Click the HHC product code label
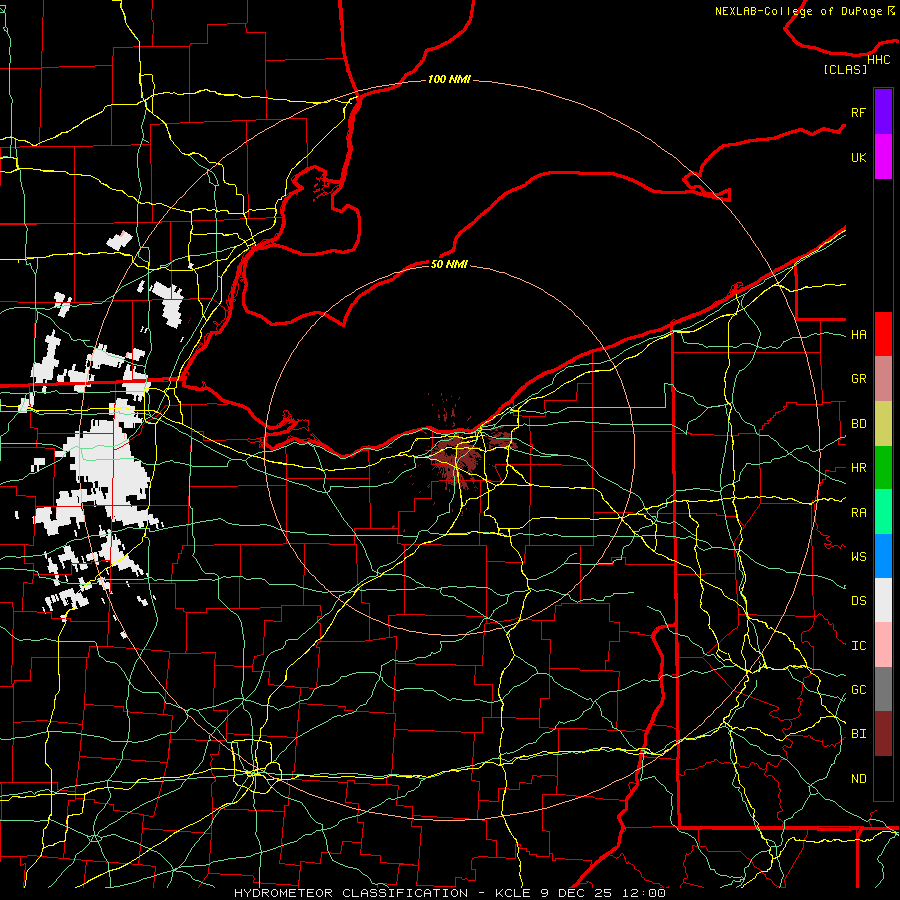 point(878,60)
